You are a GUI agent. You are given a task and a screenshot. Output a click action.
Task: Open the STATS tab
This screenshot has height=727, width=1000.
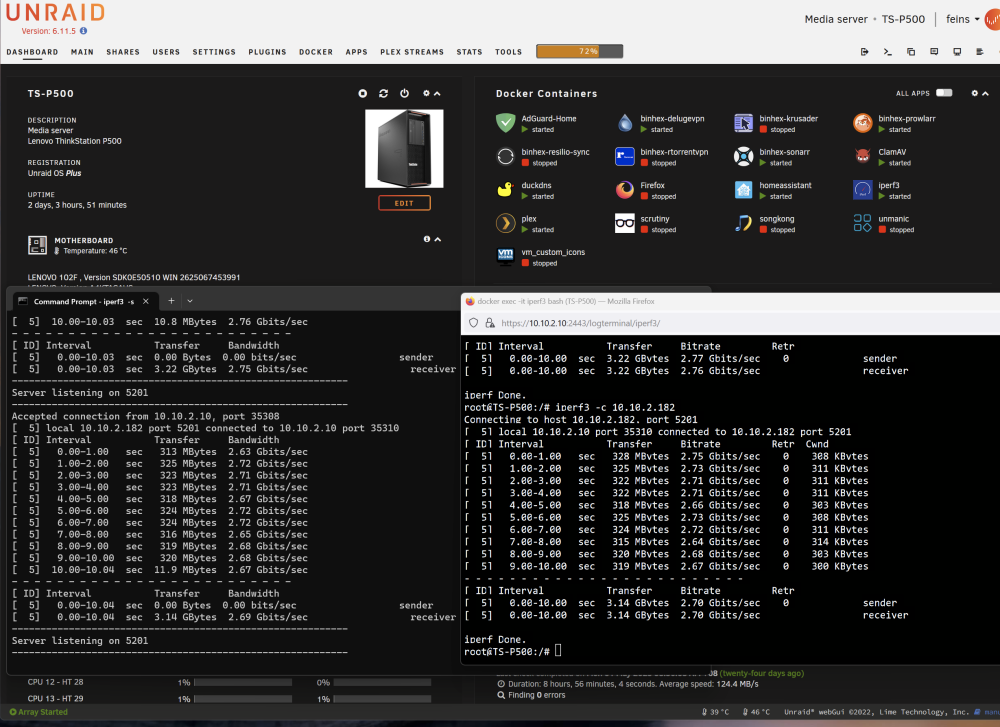pos(469,52)
